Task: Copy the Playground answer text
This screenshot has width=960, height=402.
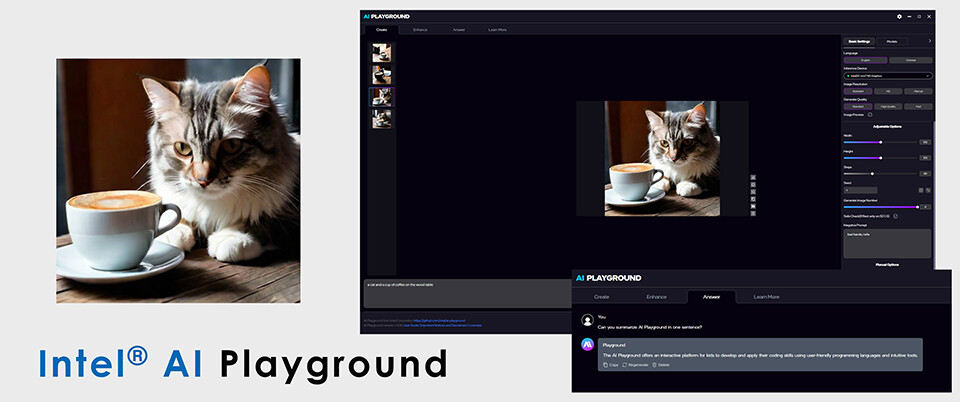Action: [610, 365]
